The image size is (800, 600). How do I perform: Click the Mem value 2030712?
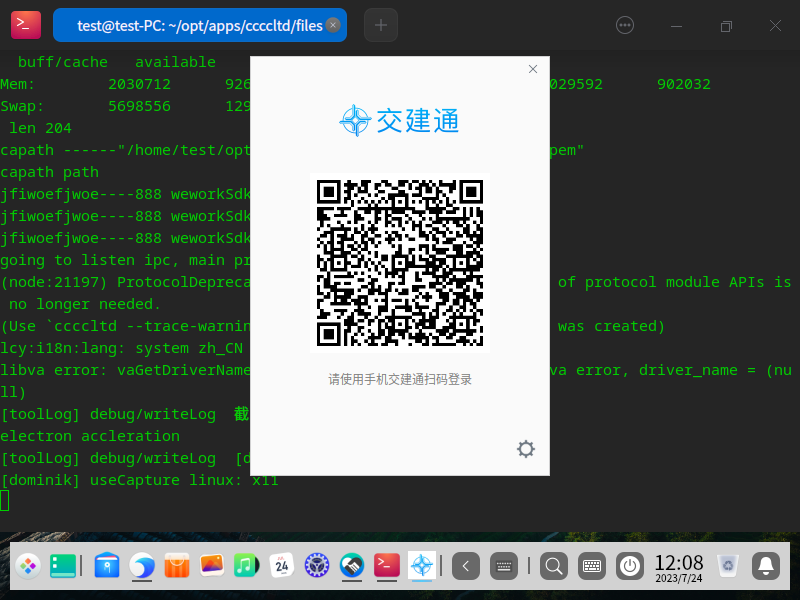pos(139,84)
